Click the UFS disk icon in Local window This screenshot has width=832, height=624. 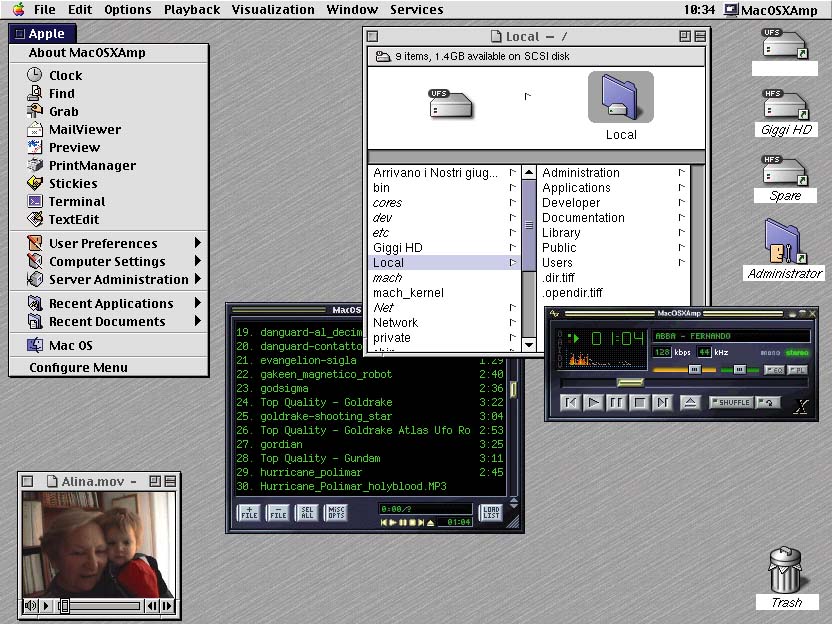pyautogui.click(x=450, y=103)
